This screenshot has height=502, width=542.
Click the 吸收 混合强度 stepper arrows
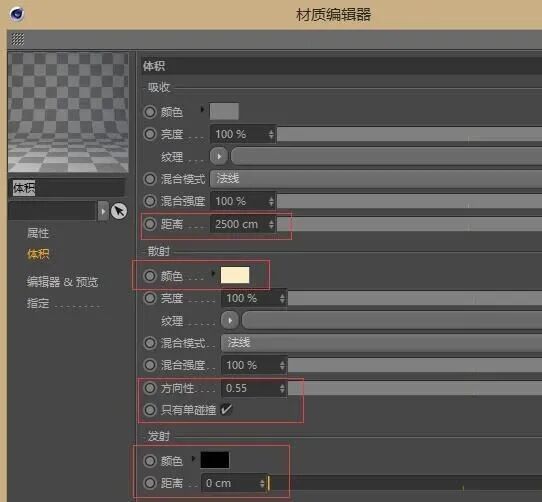tap(271, 201)
